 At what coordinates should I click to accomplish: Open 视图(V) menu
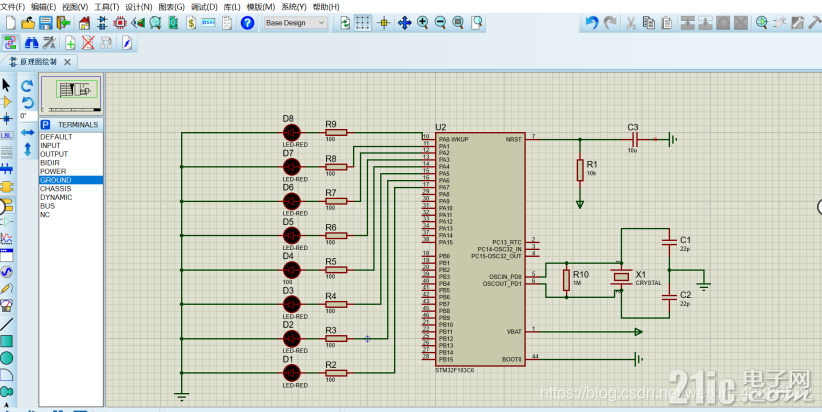(x=75, y=7)
